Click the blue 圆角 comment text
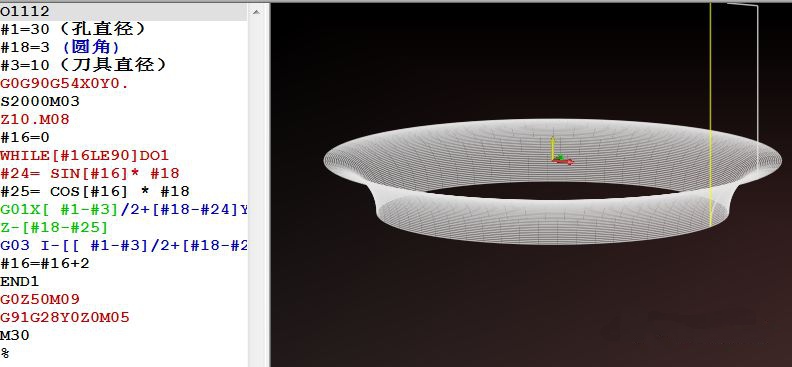Screen dimensions: 792x367 tap(91, 47)
